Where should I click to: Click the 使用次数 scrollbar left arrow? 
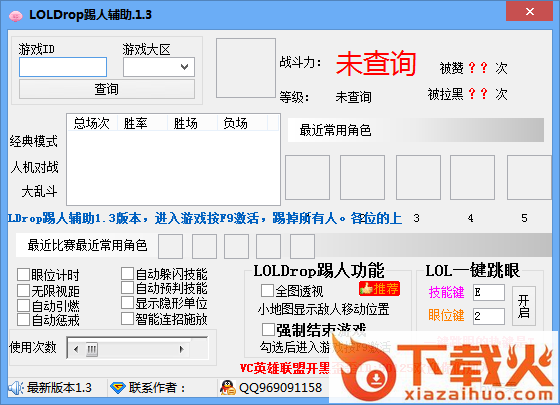pyautogui.click(x=76, y=349)
